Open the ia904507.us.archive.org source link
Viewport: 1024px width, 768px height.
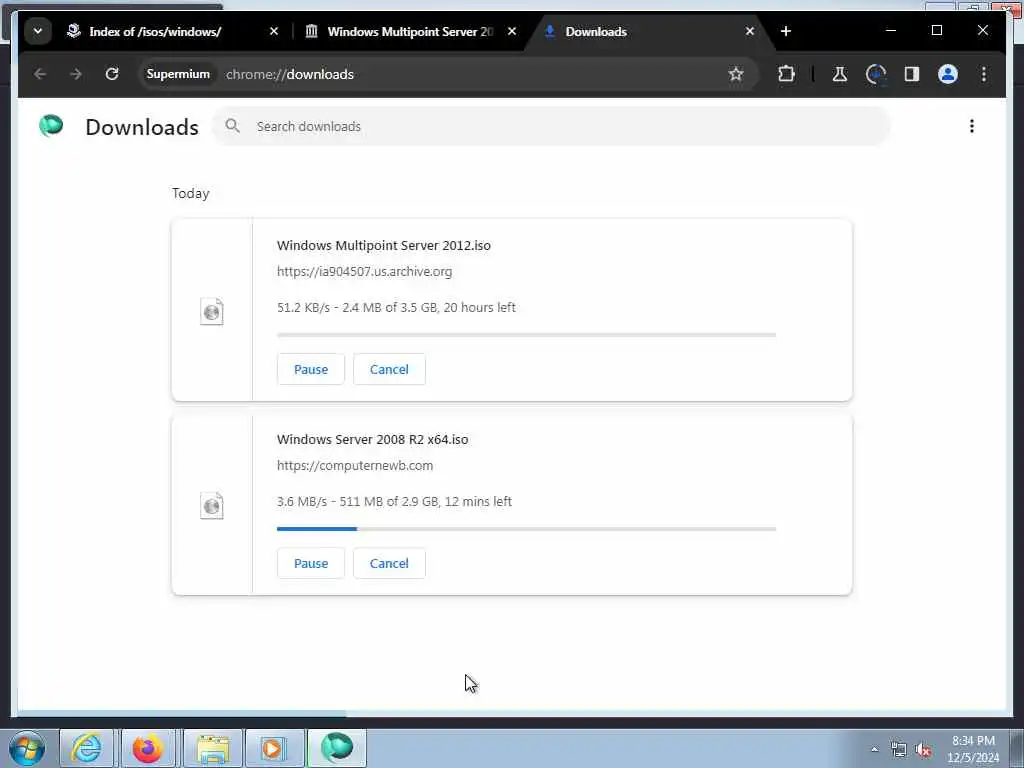pos(364,271)
